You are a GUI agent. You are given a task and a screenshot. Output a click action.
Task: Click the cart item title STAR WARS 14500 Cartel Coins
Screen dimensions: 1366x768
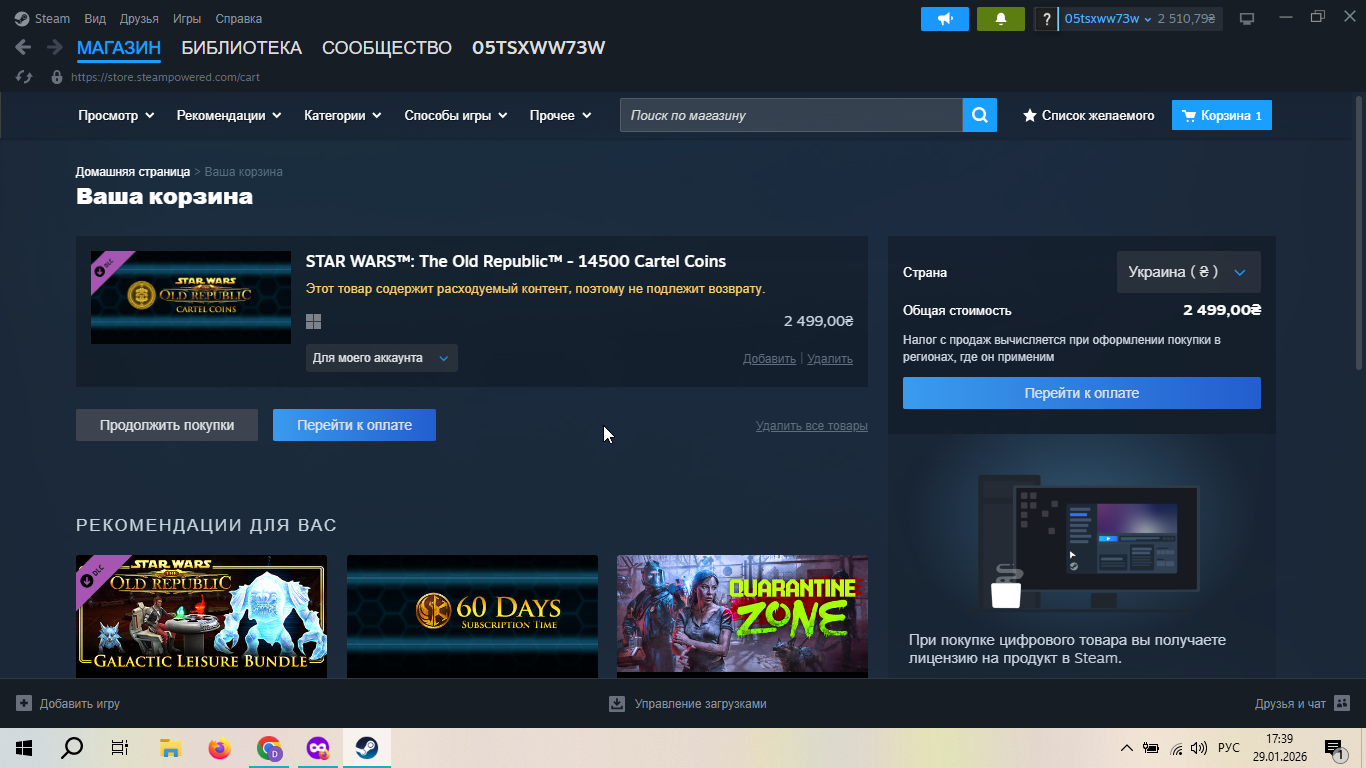tap(516, 262)
